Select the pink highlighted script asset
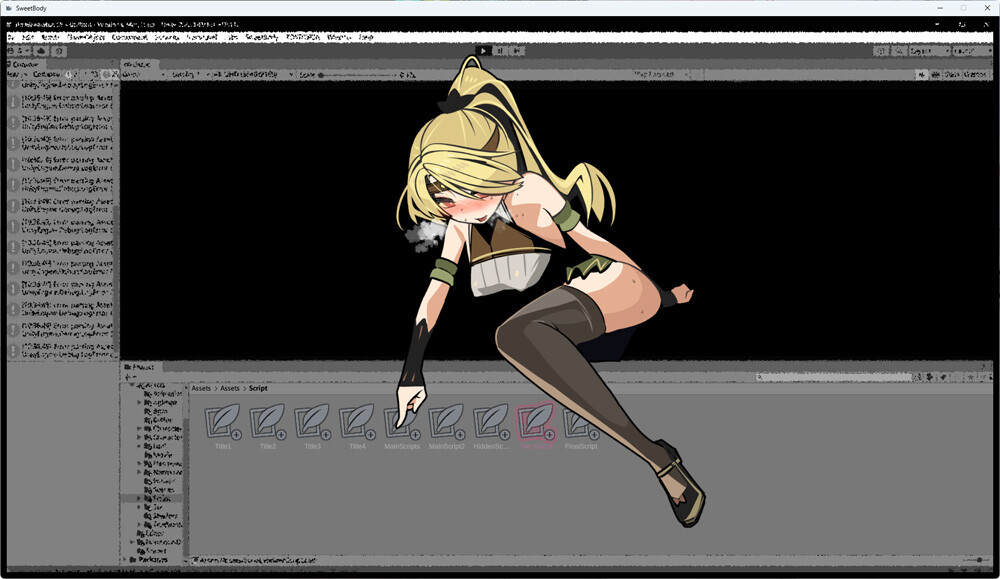Image resolution: width=1000 pixels, height=579 pixels. pos(536,425)
